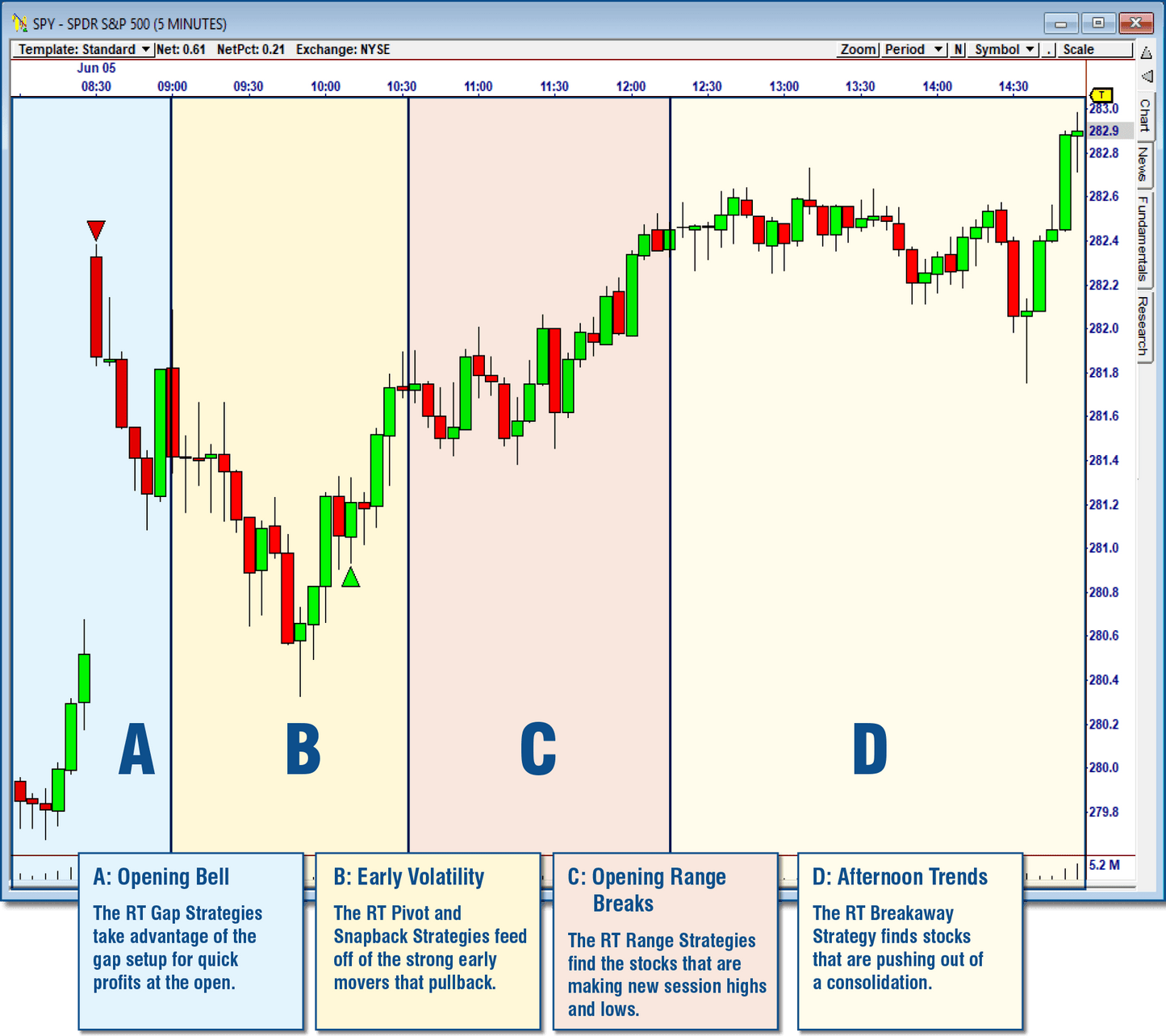
Task: Click the Zoom button in the toolbar
Action: click(x=858, y=49)
